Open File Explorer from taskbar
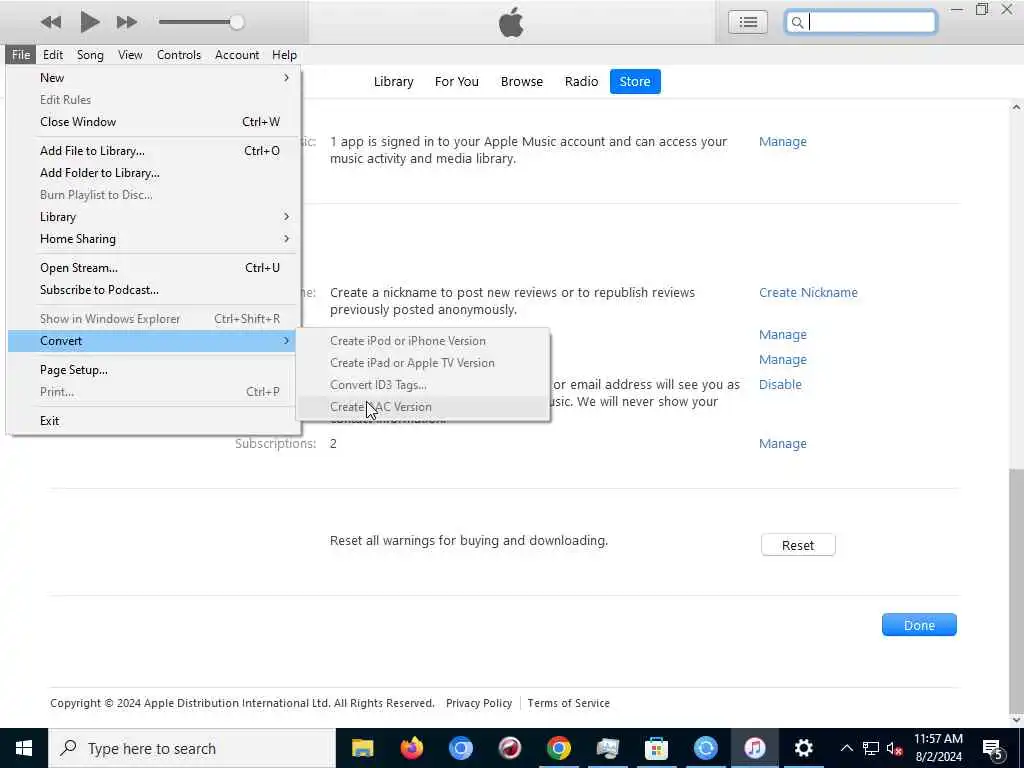The height and width of the screenshot is (768, 1024). [362, 748]
